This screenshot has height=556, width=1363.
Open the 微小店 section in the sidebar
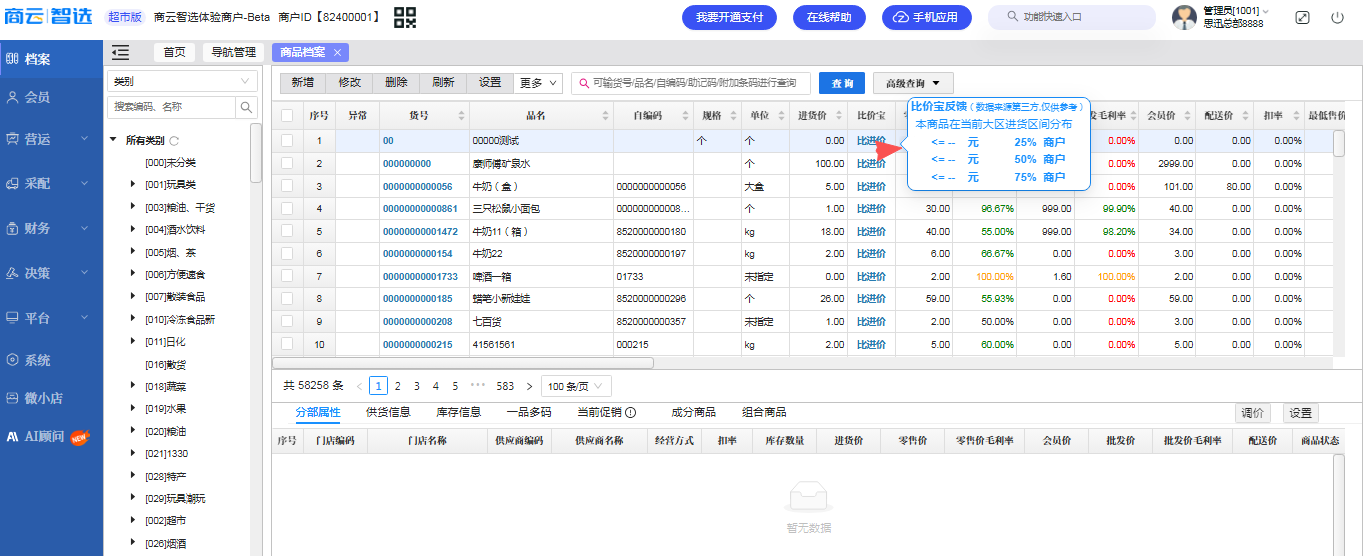coord(51,398)
